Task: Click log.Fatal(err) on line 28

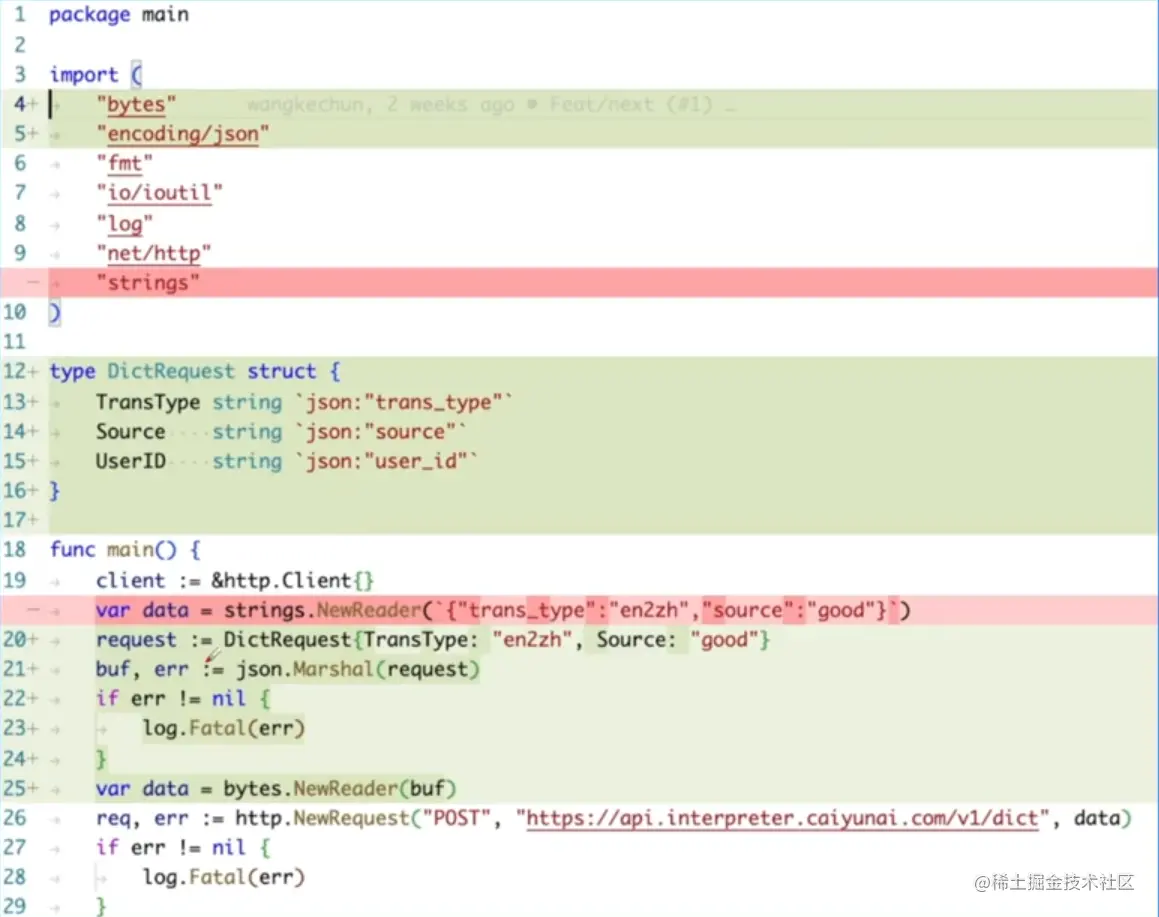Action: [x=223, y=877]
